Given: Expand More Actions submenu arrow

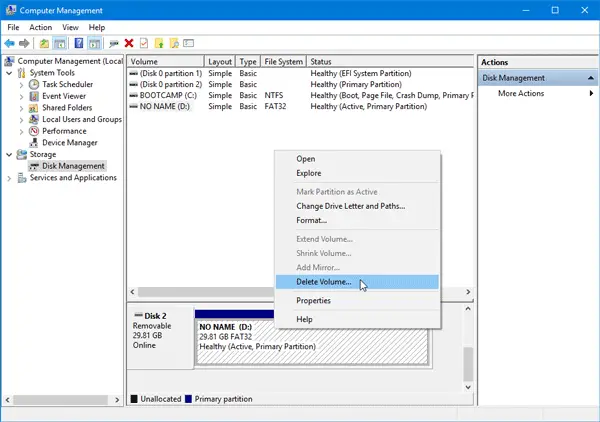Looking at the screenshot, I should (591, 93).
